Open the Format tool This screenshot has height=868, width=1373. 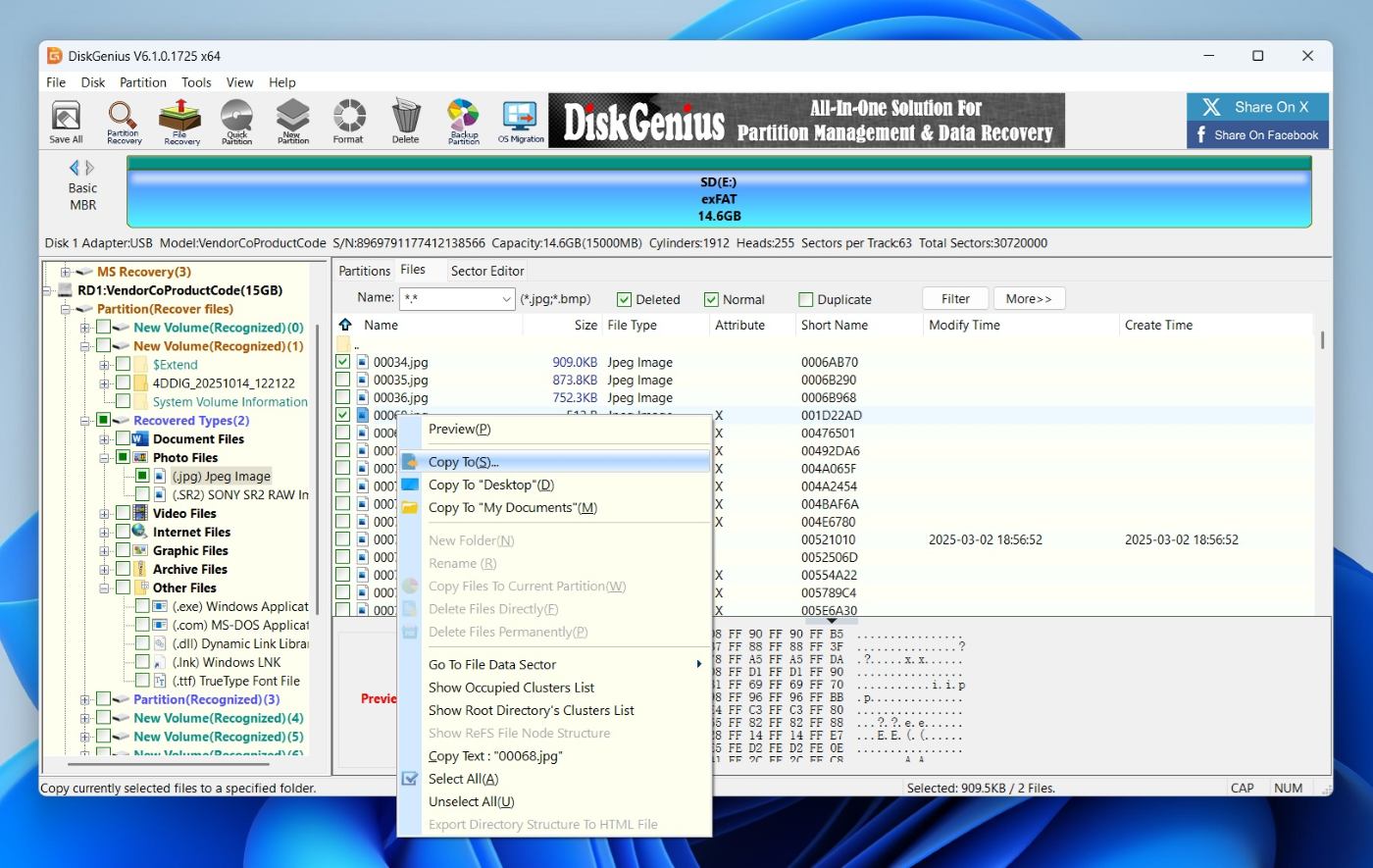click(x=348, y=120)
